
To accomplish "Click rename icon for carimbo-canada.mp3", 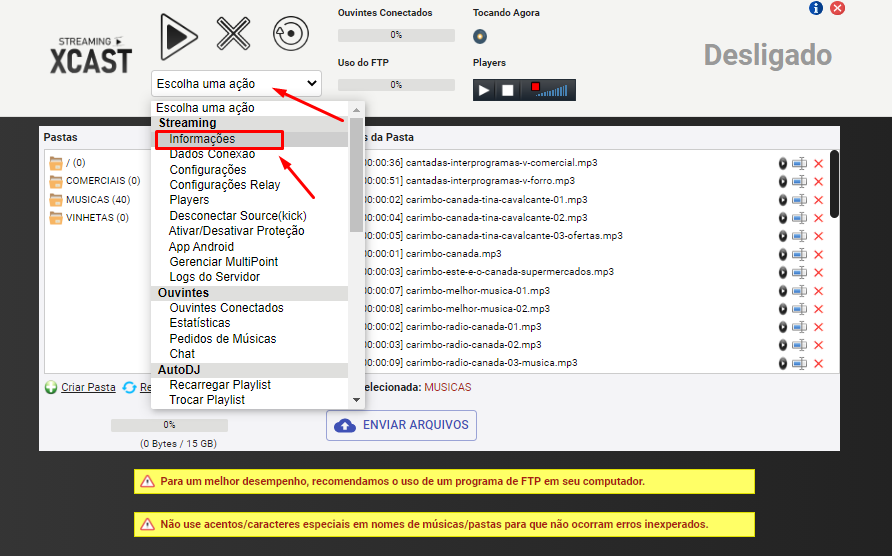I will click(799, 254).
